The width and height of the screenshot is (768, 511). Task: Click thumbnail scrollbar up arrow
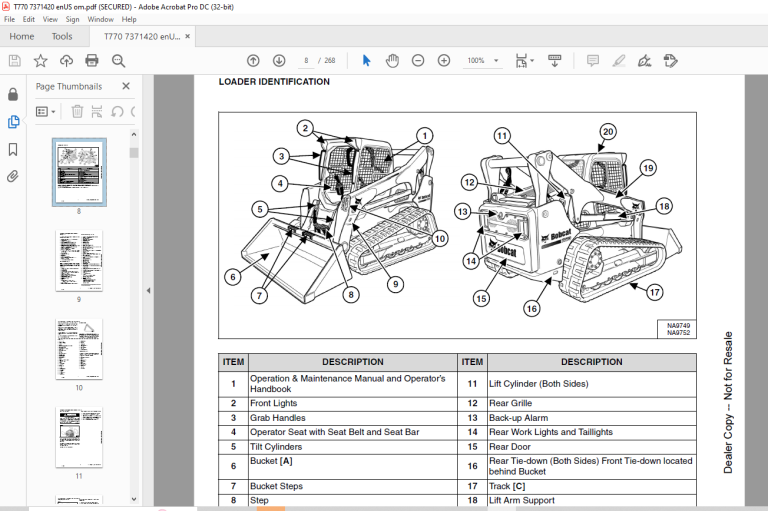click(134, 135)
